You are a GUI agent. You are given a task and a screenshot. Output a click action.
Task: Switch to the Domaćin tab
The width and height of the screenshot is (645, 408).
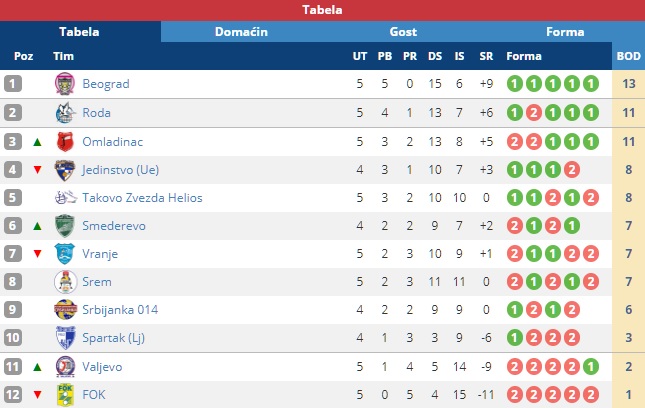241,32
